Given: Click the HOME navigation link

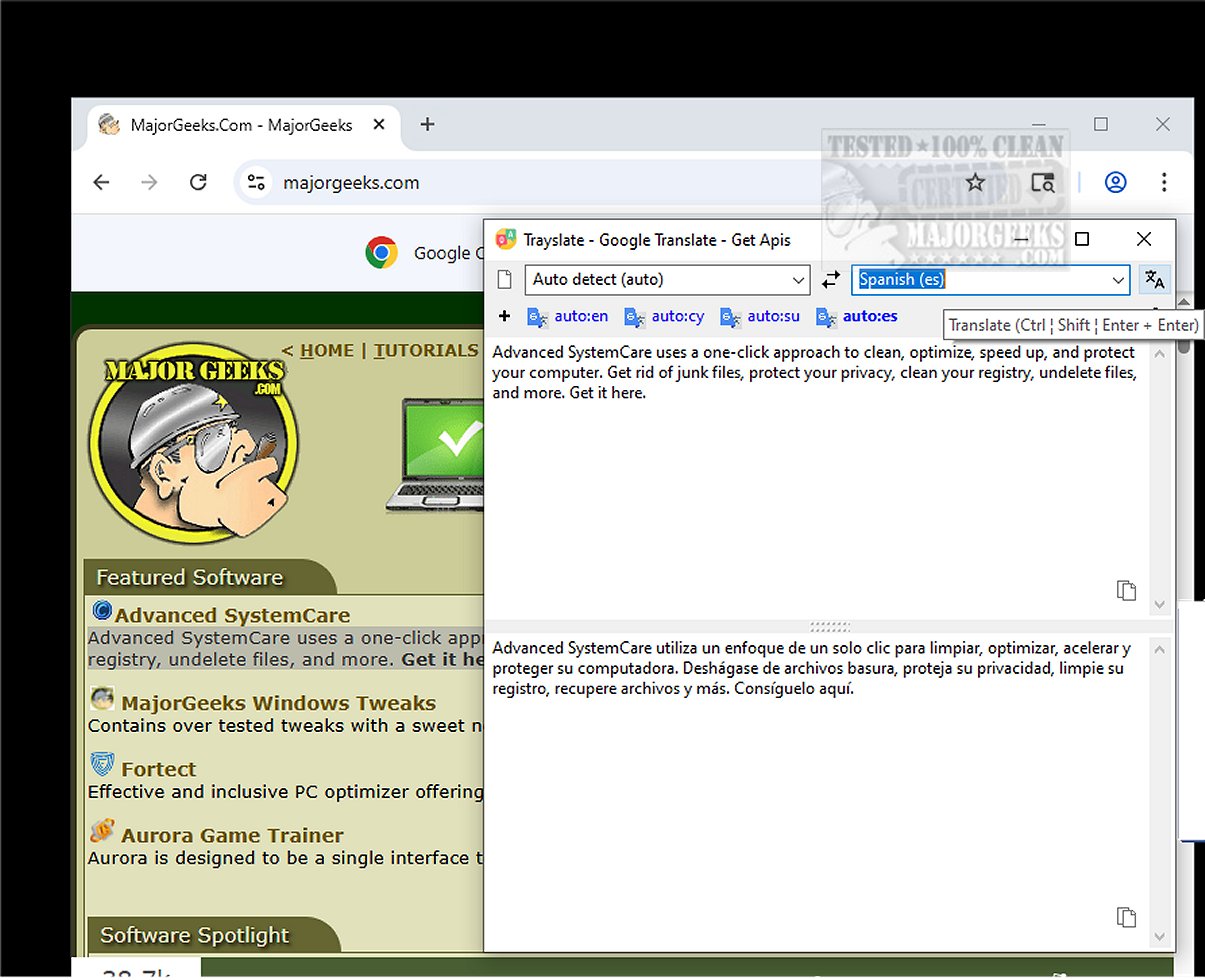Looking at the screenshot, I should point(327,351).
